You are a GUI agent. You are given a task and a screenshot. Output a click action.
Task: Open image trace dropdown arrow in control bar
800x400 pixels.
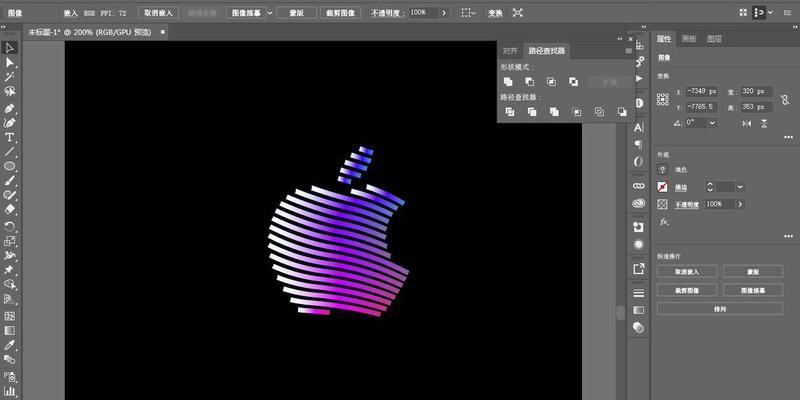pyautogui.click(x=270, y=13)
